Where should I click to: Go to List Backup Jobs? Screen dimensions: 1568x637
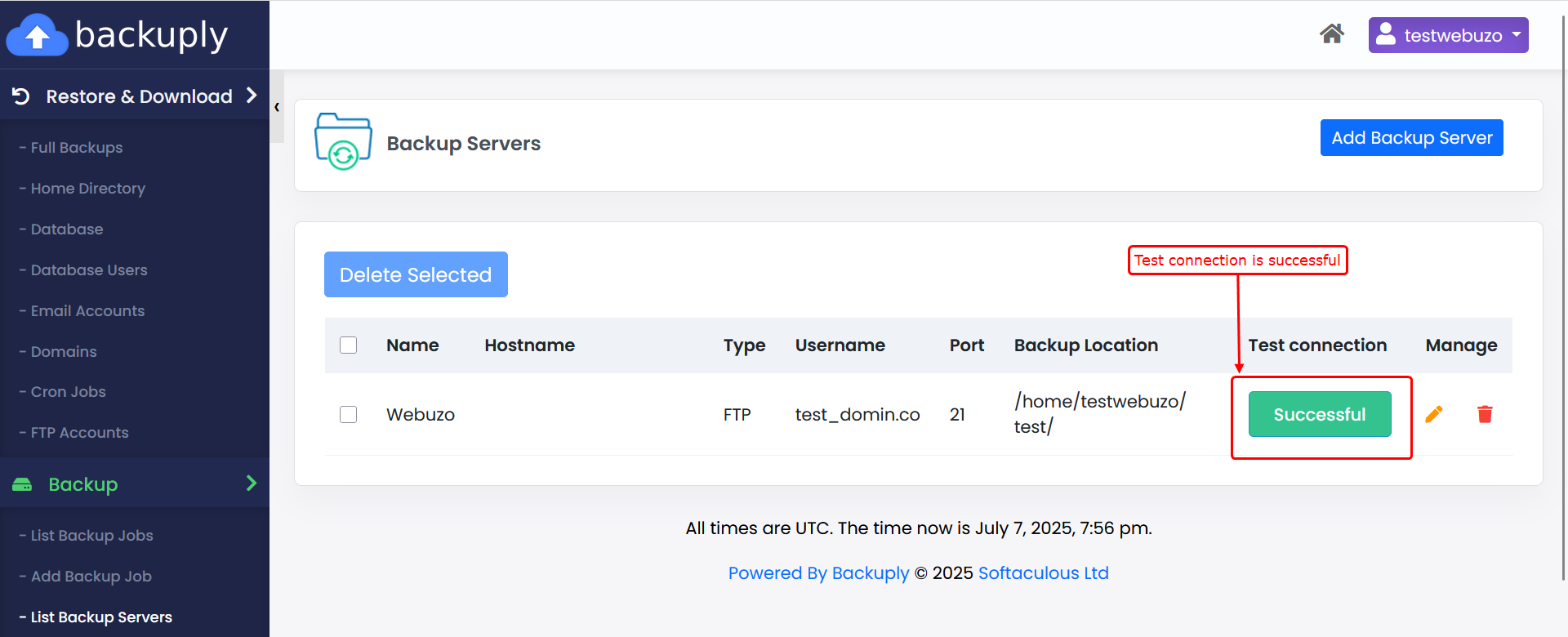[91, 536]
